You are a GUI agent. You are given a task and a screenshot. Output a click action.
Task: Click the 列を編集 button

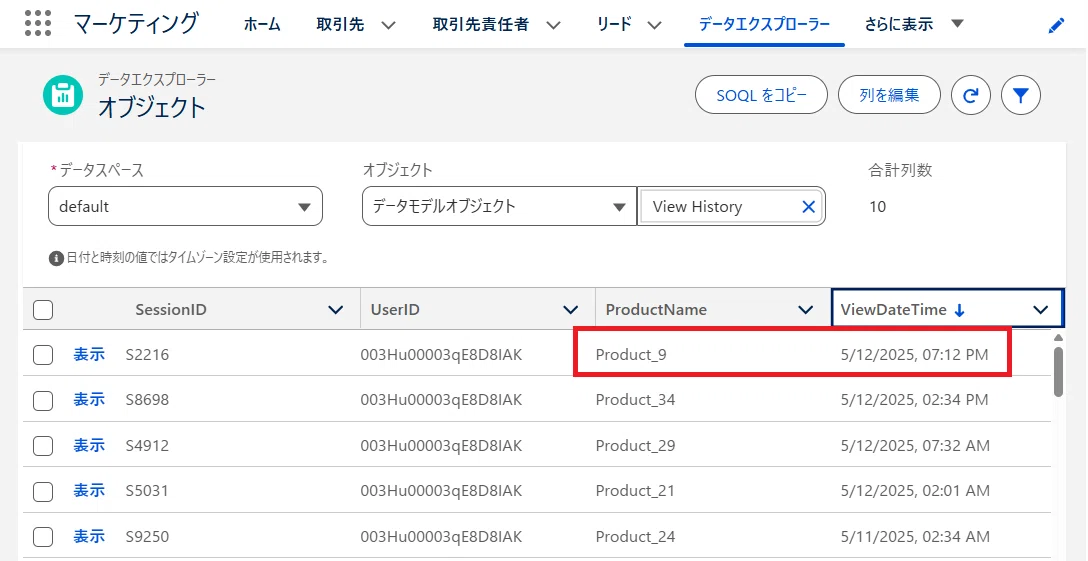point(890,95)
